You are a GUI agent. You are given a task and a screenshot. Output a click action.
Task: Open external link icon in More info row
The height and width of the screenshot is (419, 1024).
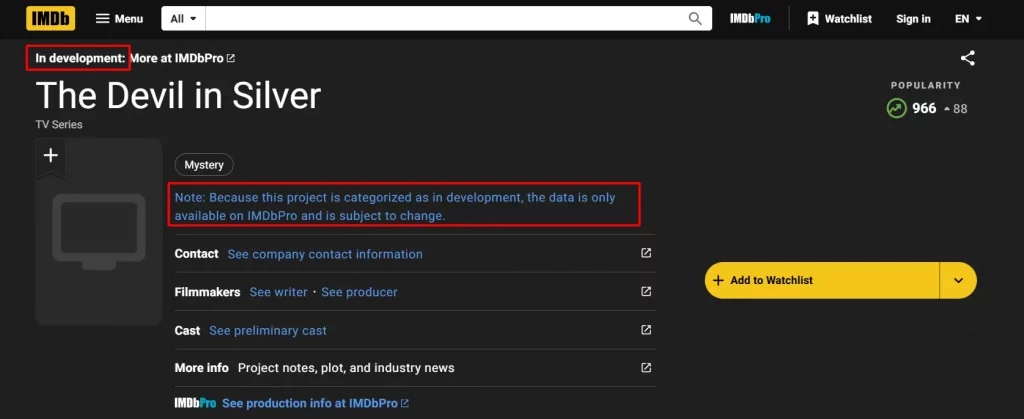[646, 367]
